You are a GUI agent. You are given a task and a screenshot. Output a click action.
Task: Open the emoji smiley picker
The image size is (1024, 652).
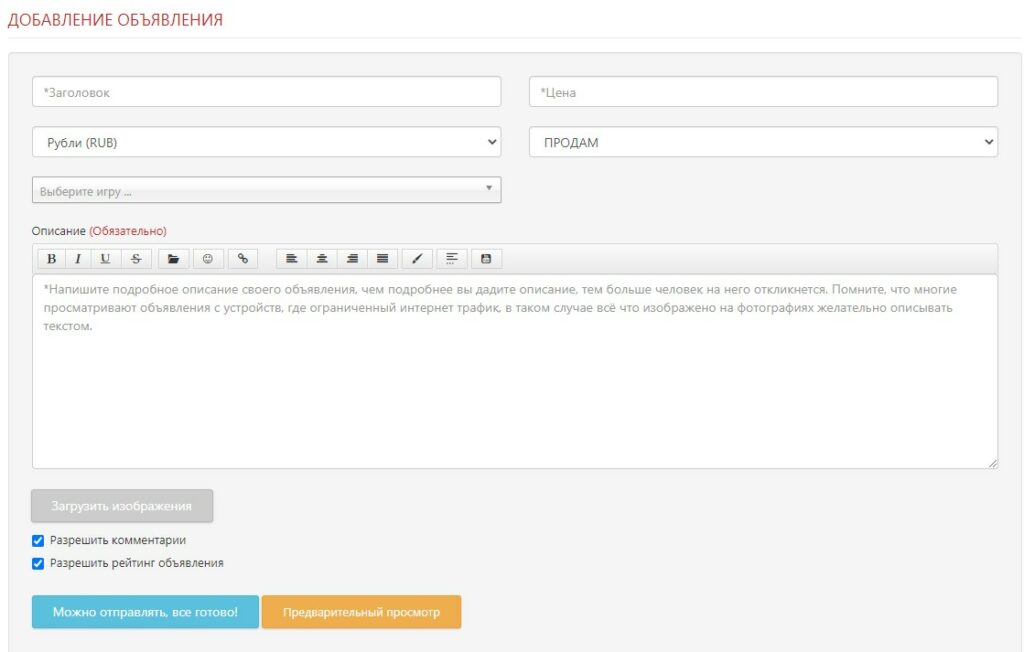pyautogui.click(x=208, y=259)
